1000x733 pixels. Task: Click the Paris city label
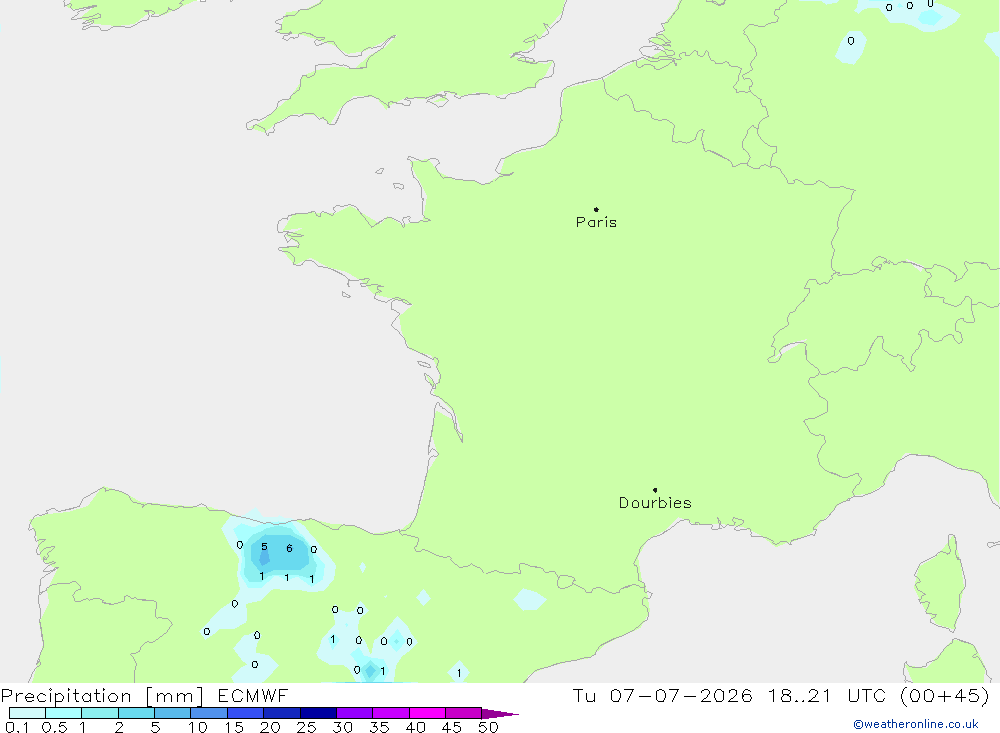tap(596, 222)
